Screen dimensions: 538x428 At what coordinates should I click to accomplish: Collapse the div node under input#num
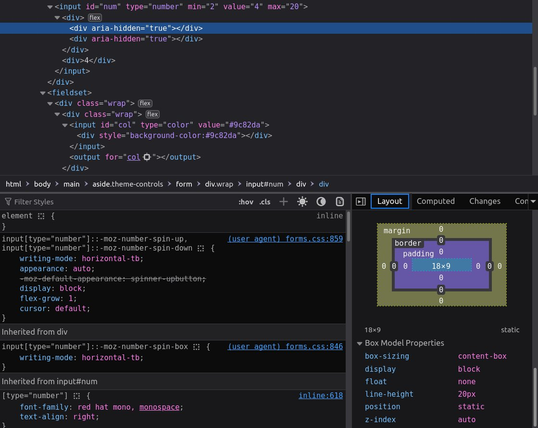click(57, 18)
